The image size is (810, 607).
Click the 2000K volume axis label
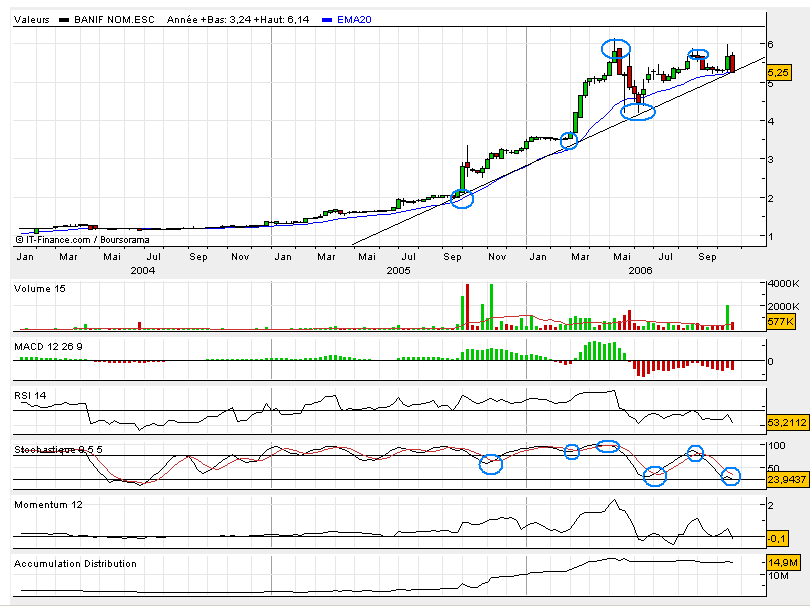click(783, 306)
